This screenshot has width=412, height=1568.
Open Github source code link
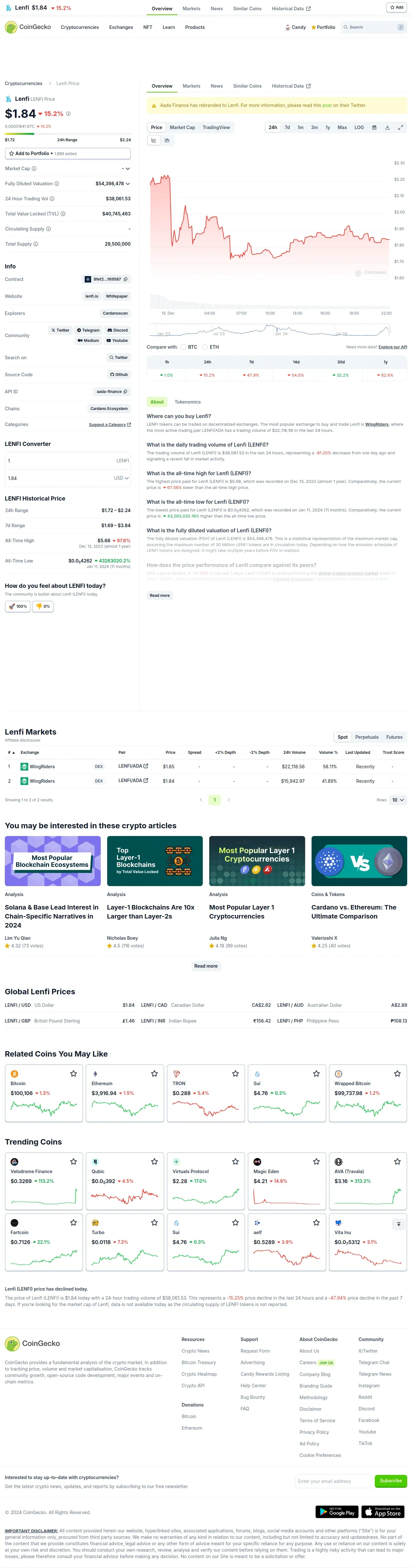(x=119, y=375)
